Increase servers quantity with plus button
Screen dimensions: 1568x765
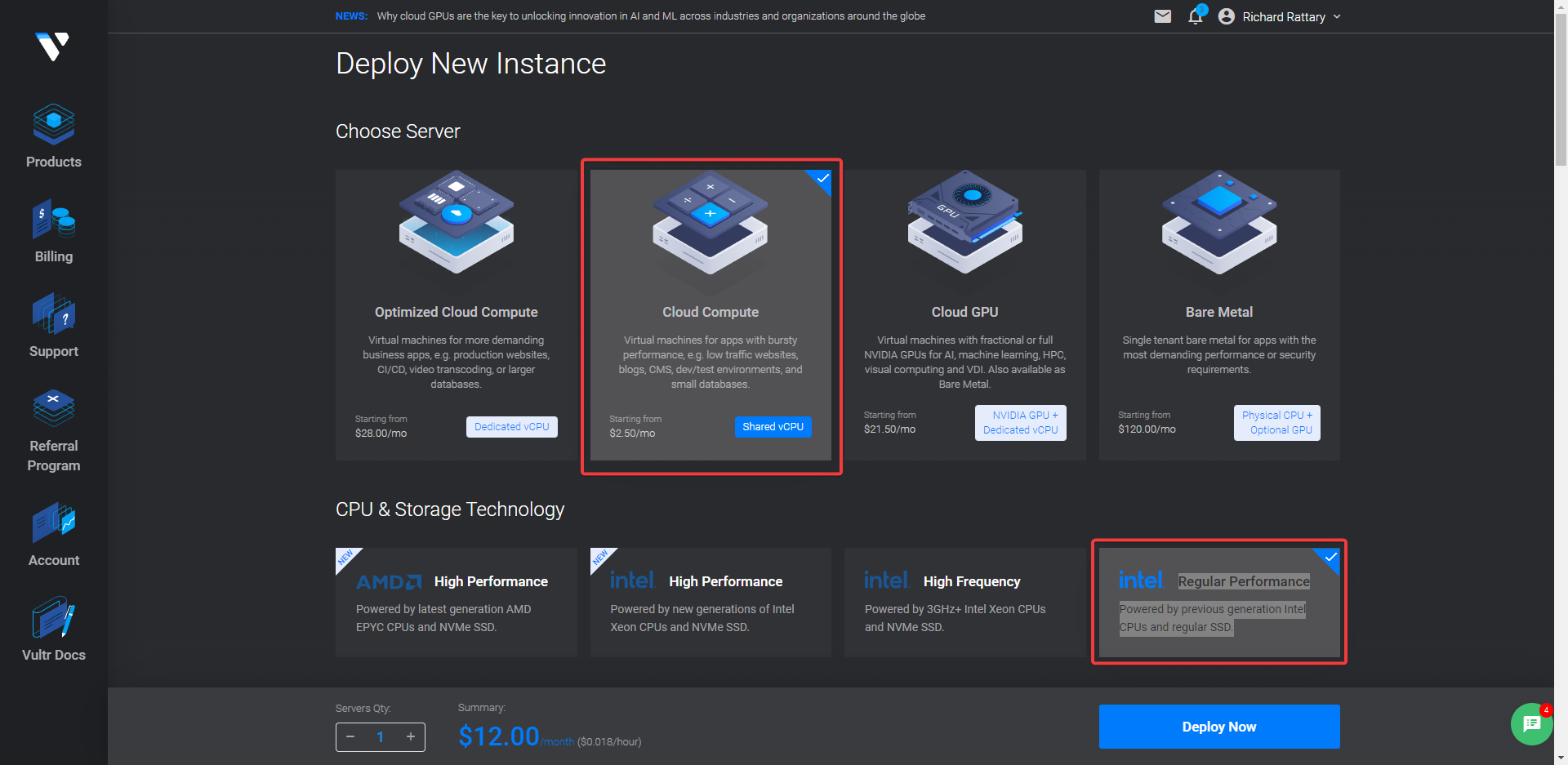[x=411, y=737]
